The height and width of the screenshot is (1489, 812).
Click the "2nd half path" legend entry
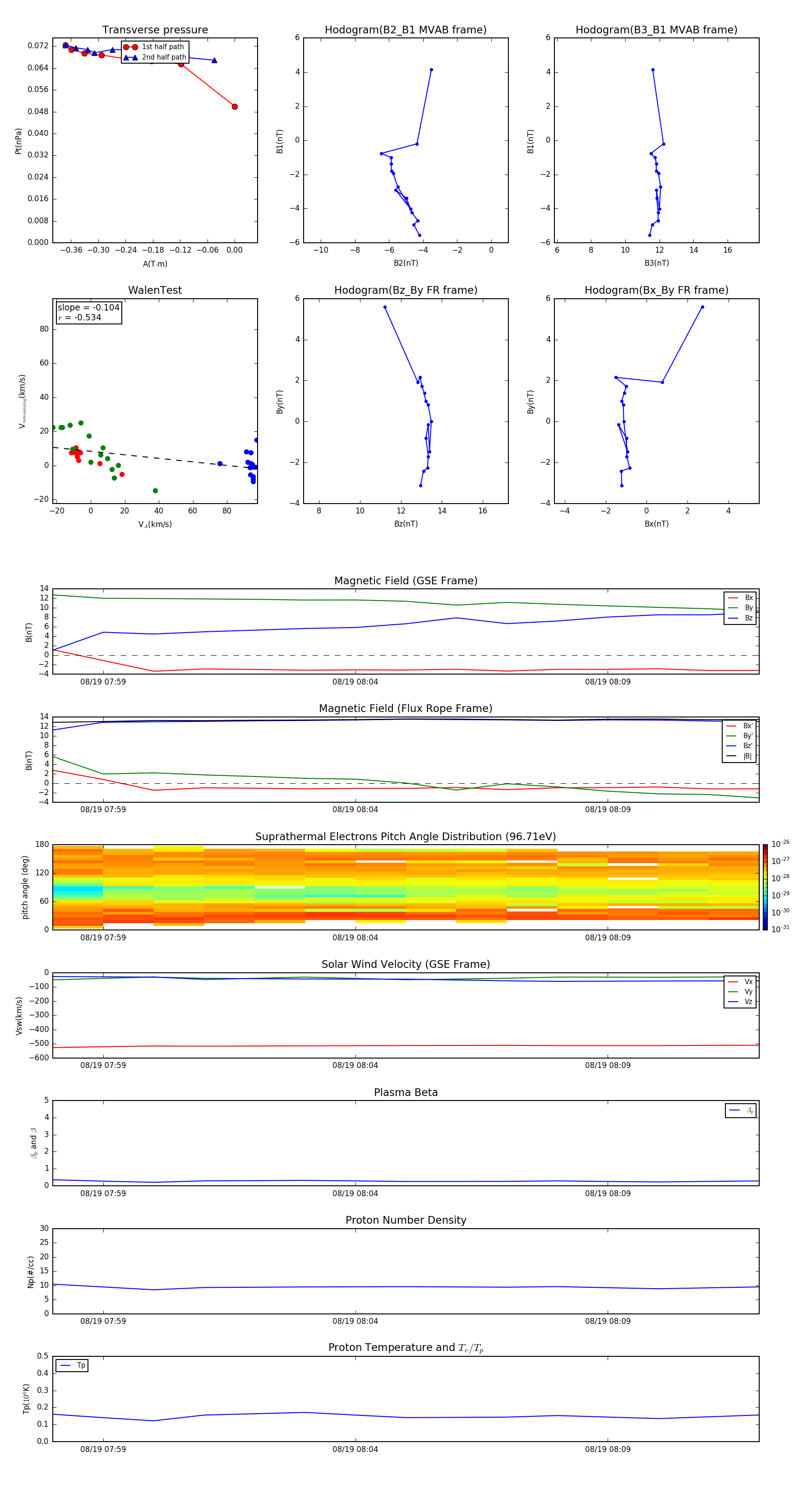coord(155,57)
